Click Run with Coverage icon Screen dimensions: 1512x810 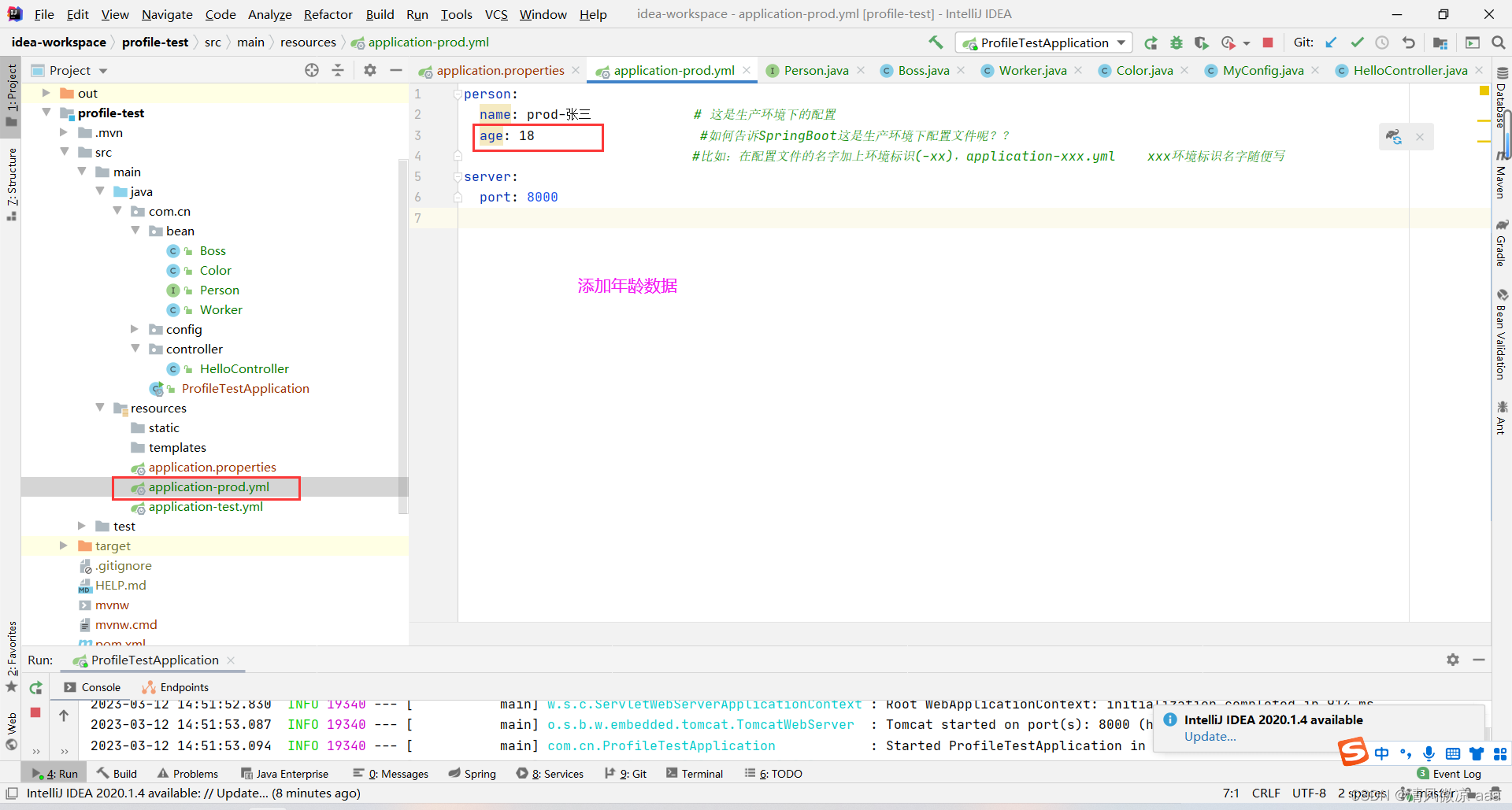pyautogui.click(x=1202, y=43)
